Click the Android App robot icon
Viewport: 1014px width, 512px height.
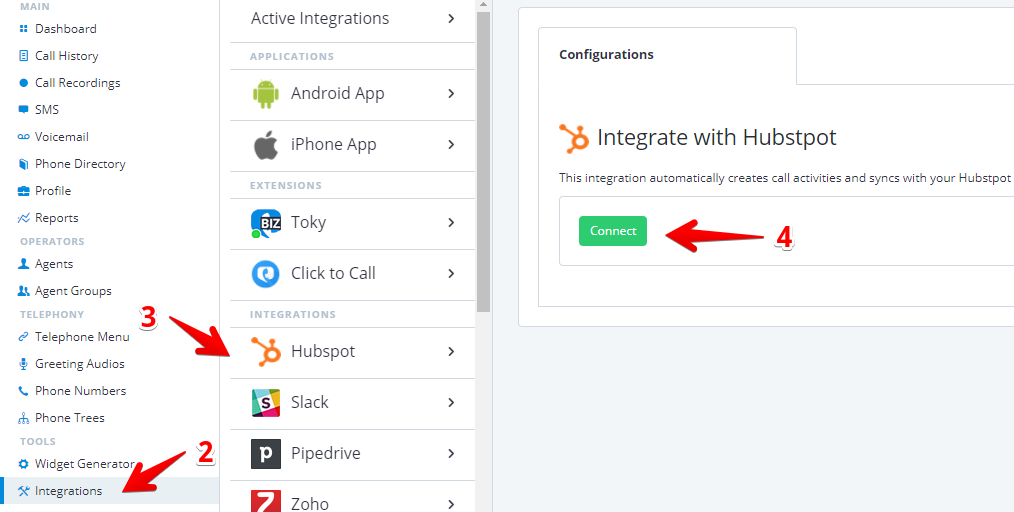click(265, 94)
